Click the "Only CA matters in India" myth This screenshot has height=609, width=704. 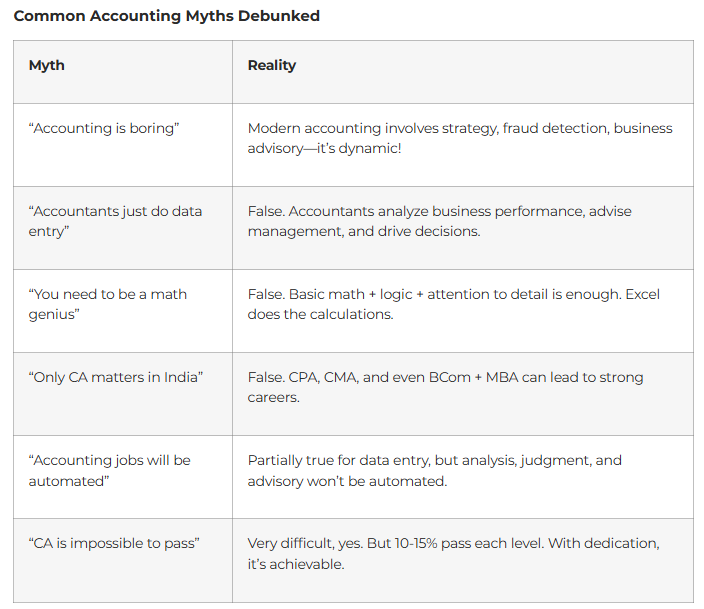116,377
